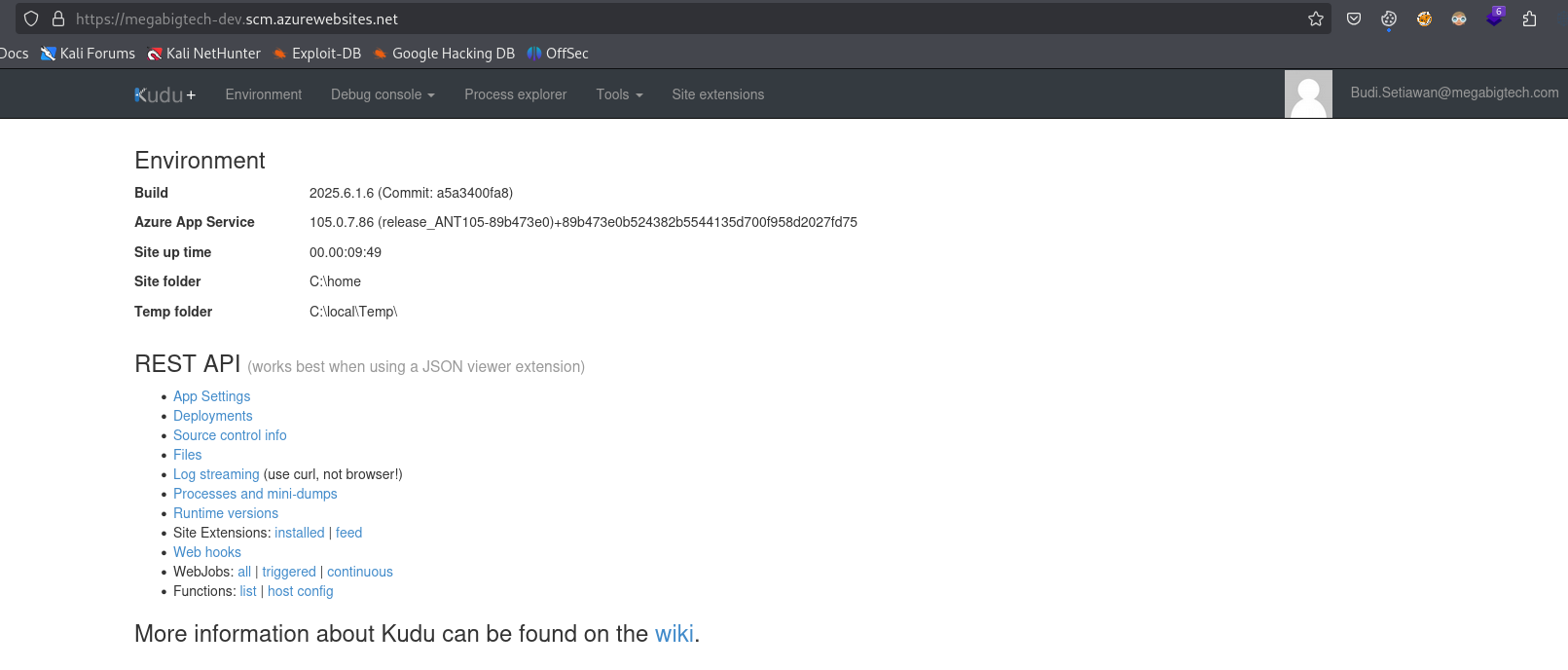The width and height of the screenshot is (1568, 670).
Task: Open the Process explorer navbar item
Action: point(515,94)
